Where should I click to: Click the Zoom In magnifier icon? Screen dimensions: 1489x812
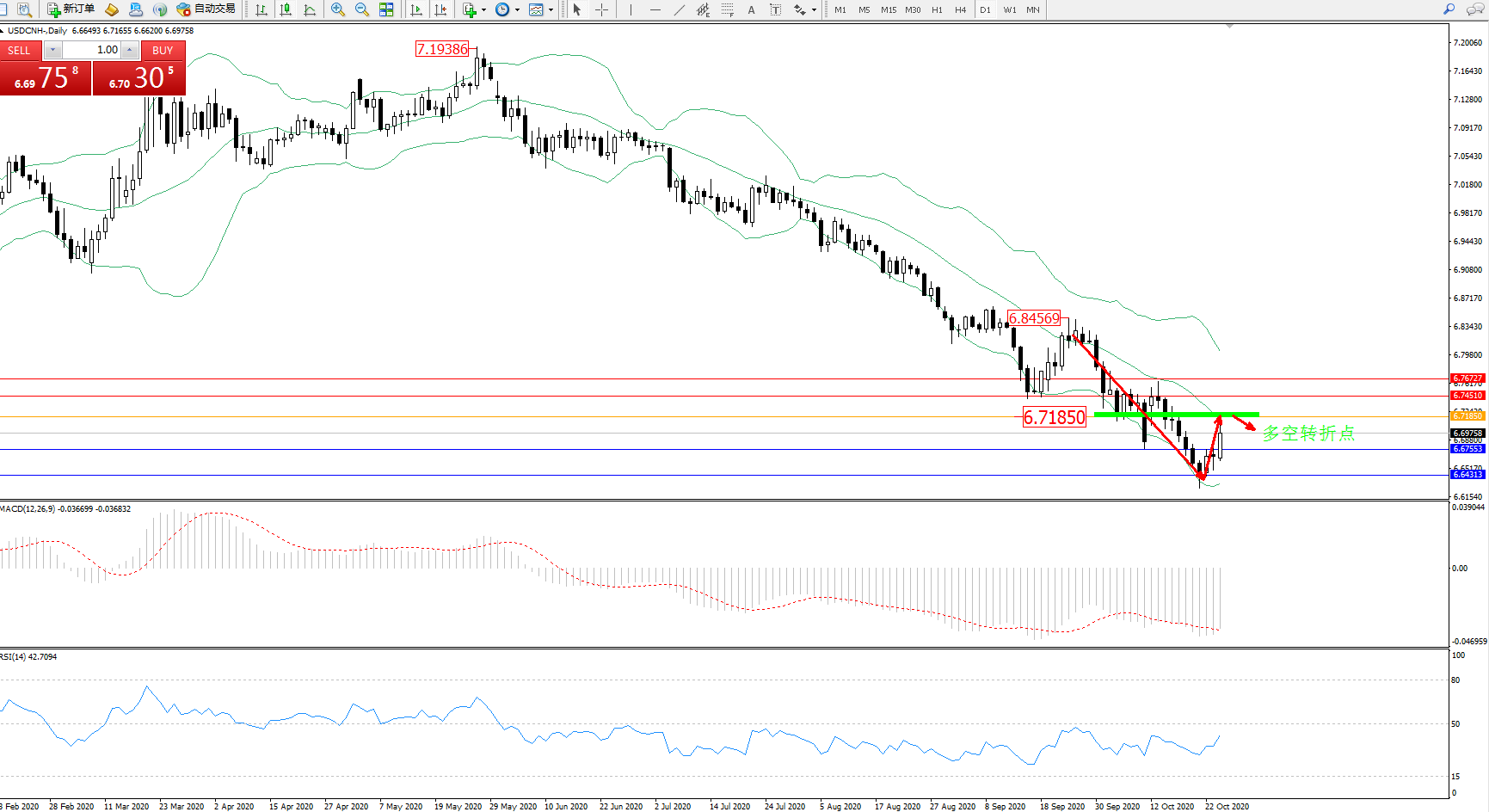click(337, 9)
